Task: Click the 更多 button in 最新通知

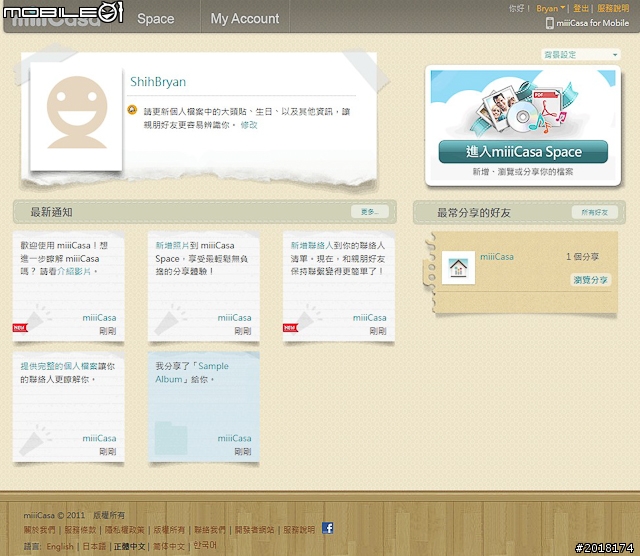Action: tap(369, 211)
